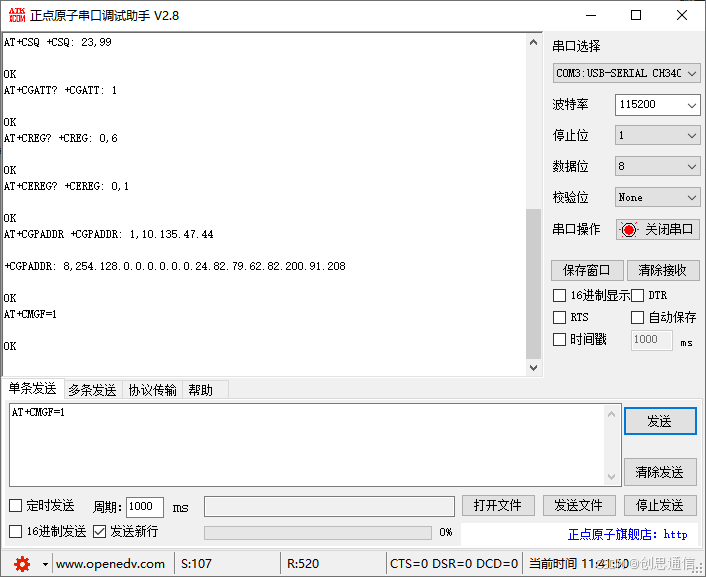Viewport: 706px width, 577px height.
Task: Click the file path input field
Action: coord(329,506)
